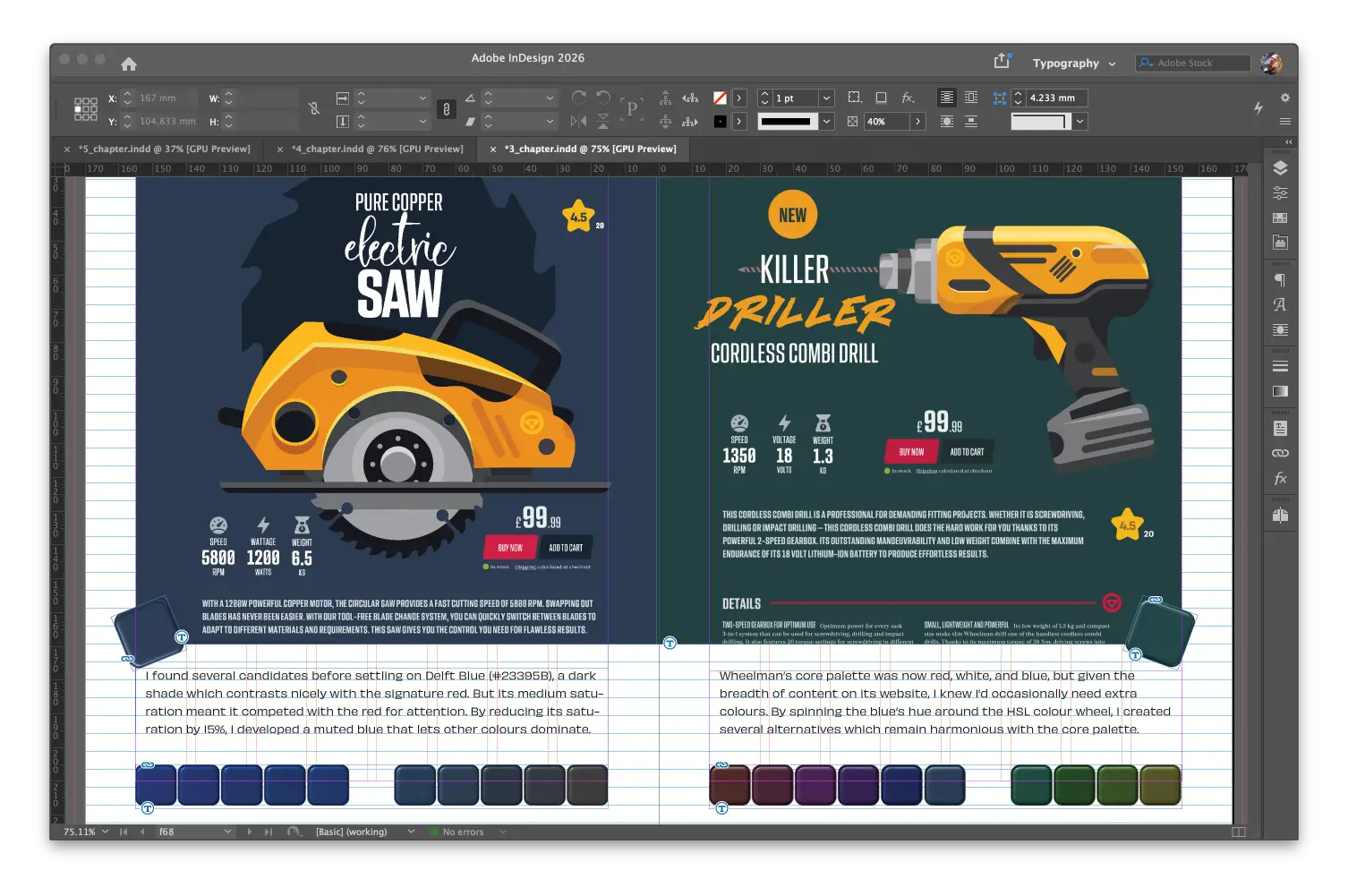This screenshot has width=1348, height=896.
Task: Open the Links panel chain icon
Action: coord(1280,453)
